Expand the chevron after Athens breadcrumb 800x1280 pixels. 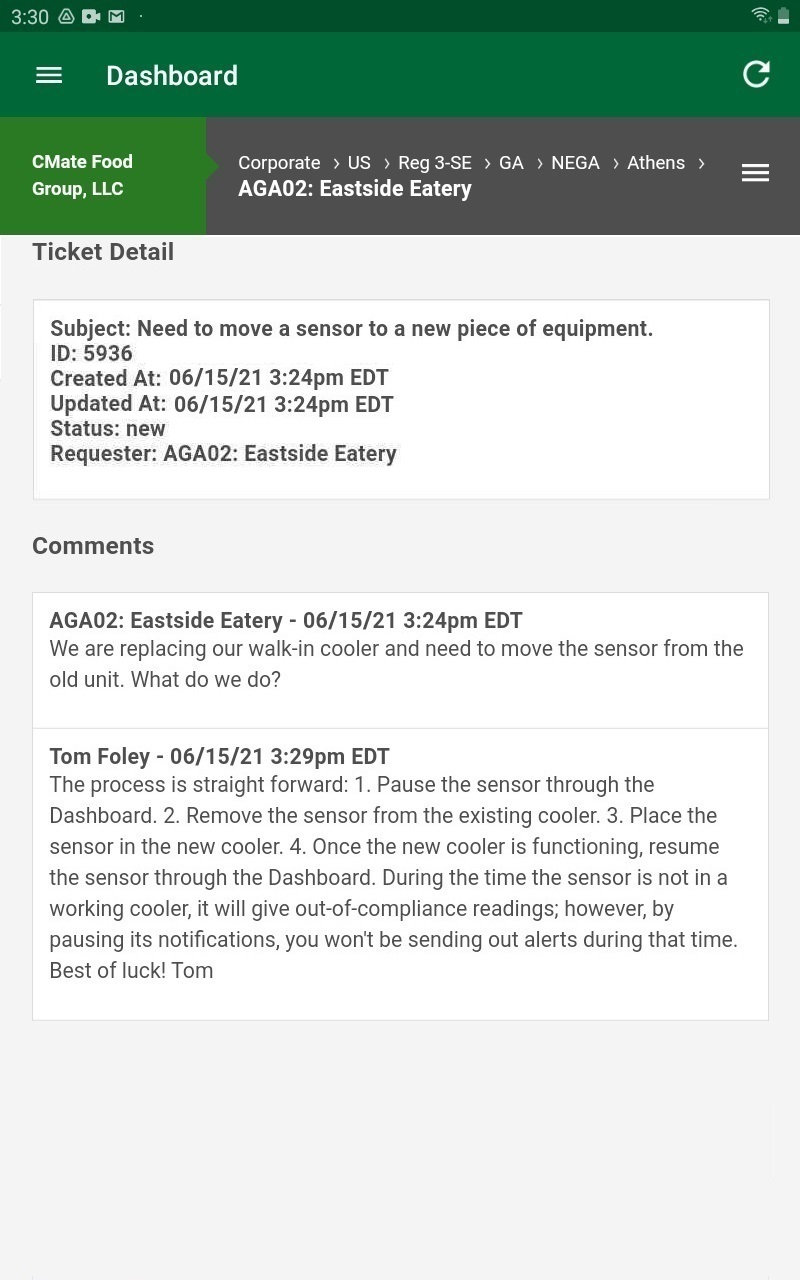[x=701, y=163]
